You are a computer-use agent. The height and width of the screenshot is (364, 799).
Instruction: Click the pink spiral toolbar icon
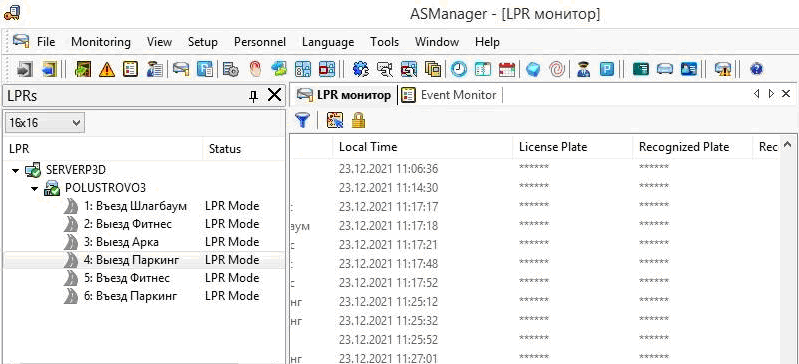tap(557, 69)
